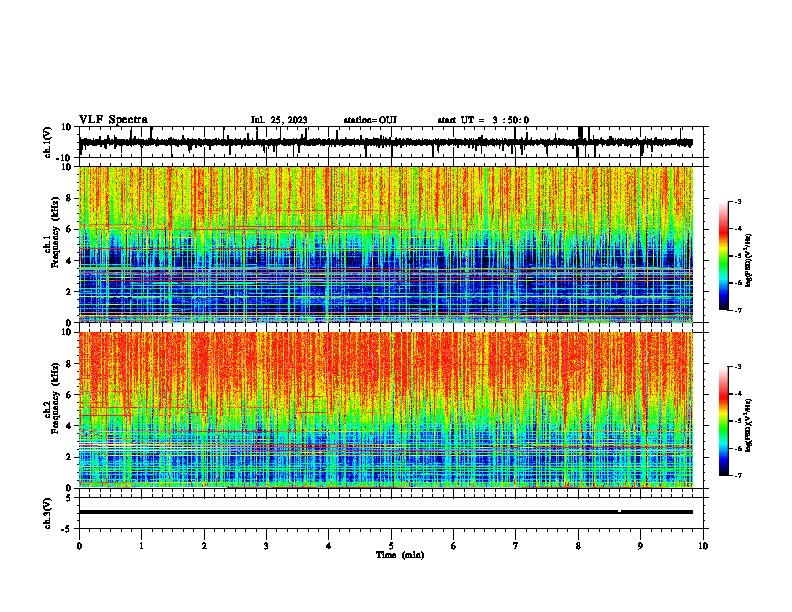
Task: Click the log(PSD) label beside ch.1 color bar
Action: tap(749, 261)
